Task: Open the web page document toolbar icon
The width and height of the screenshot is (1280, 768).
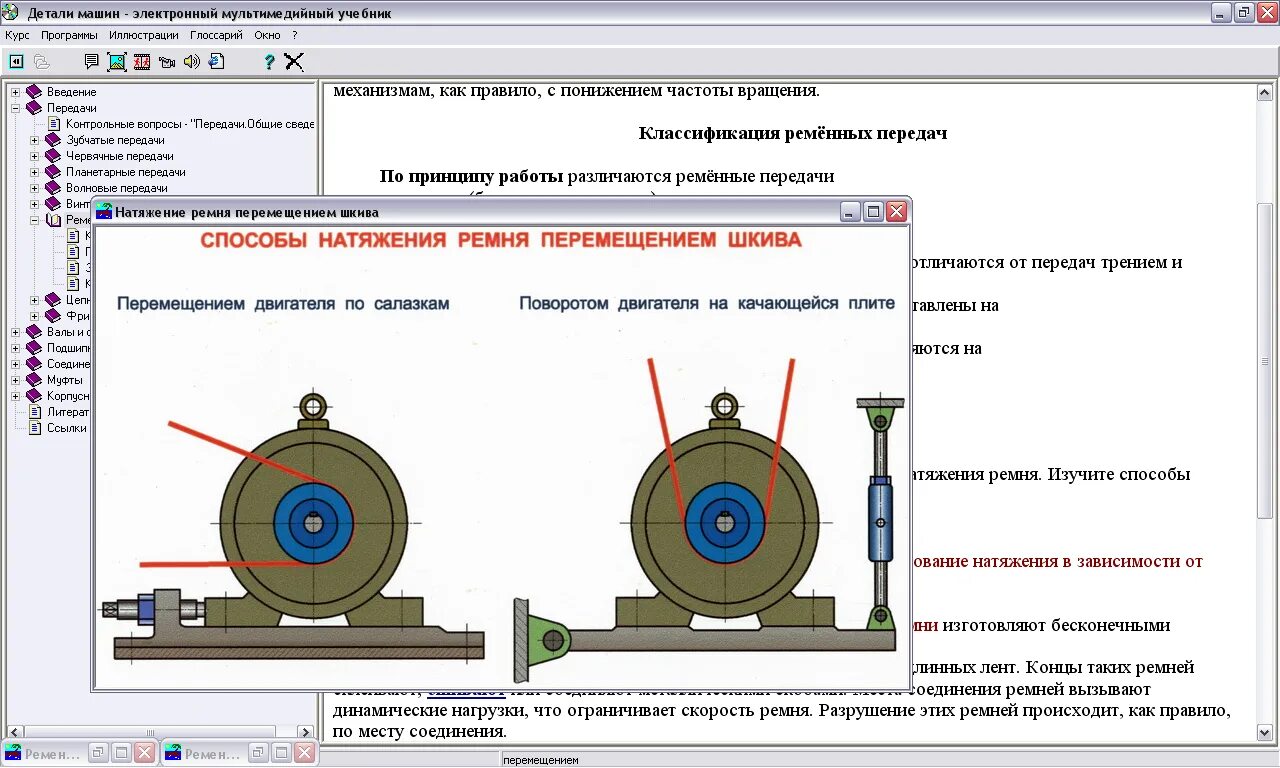Action: pos(216,62)
